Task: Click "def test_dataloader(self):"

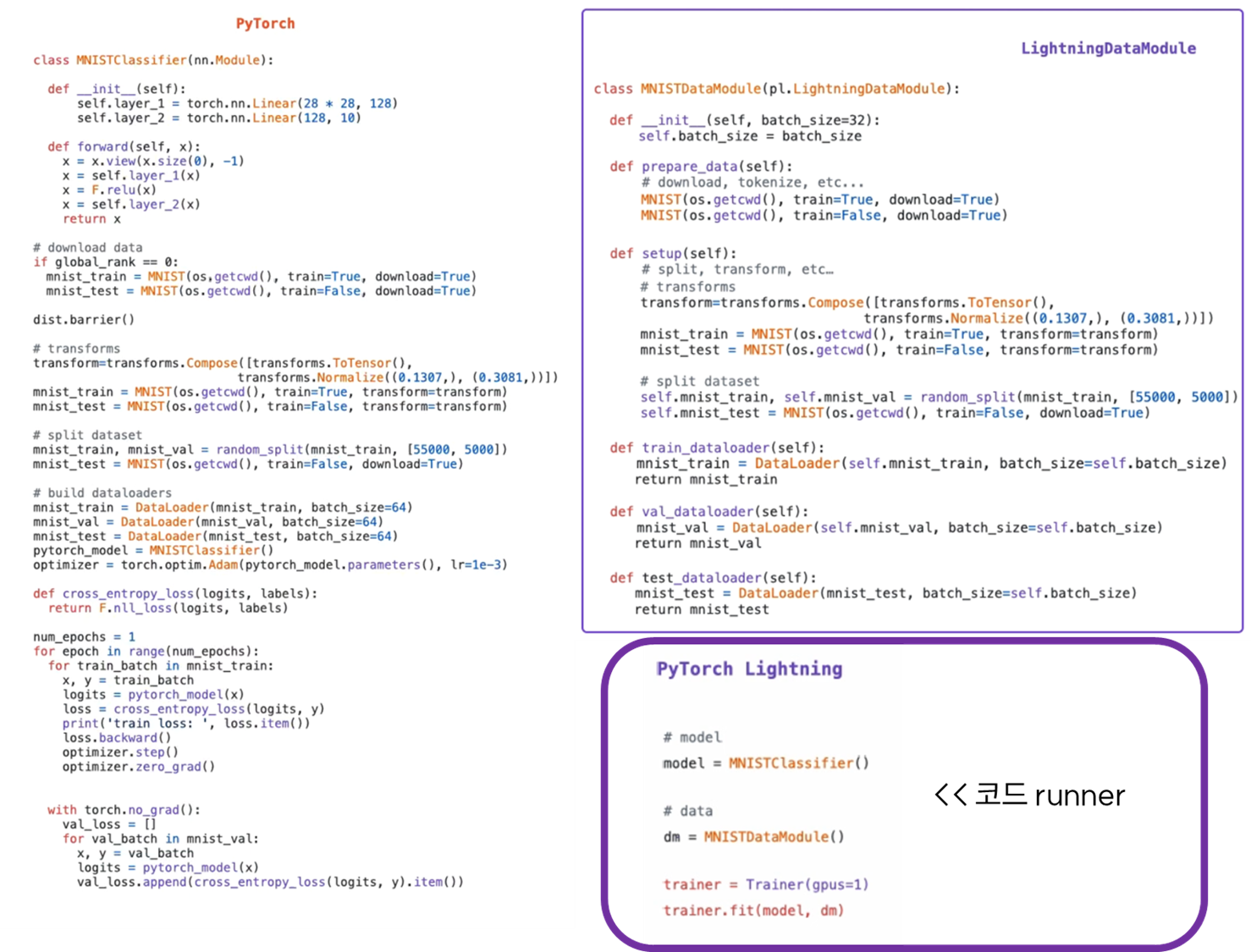Action: click(x=714, y=578)
